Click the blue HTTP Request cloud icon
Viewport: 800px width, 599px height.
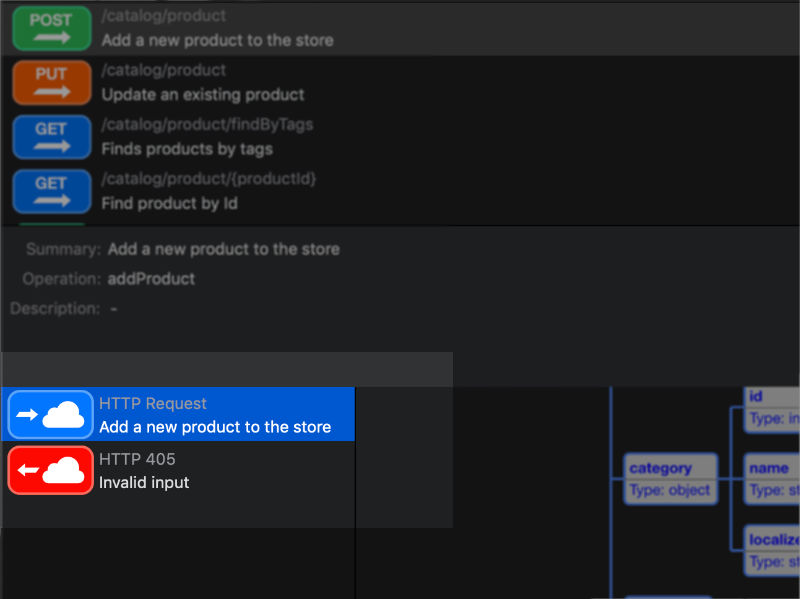point(50,414)
